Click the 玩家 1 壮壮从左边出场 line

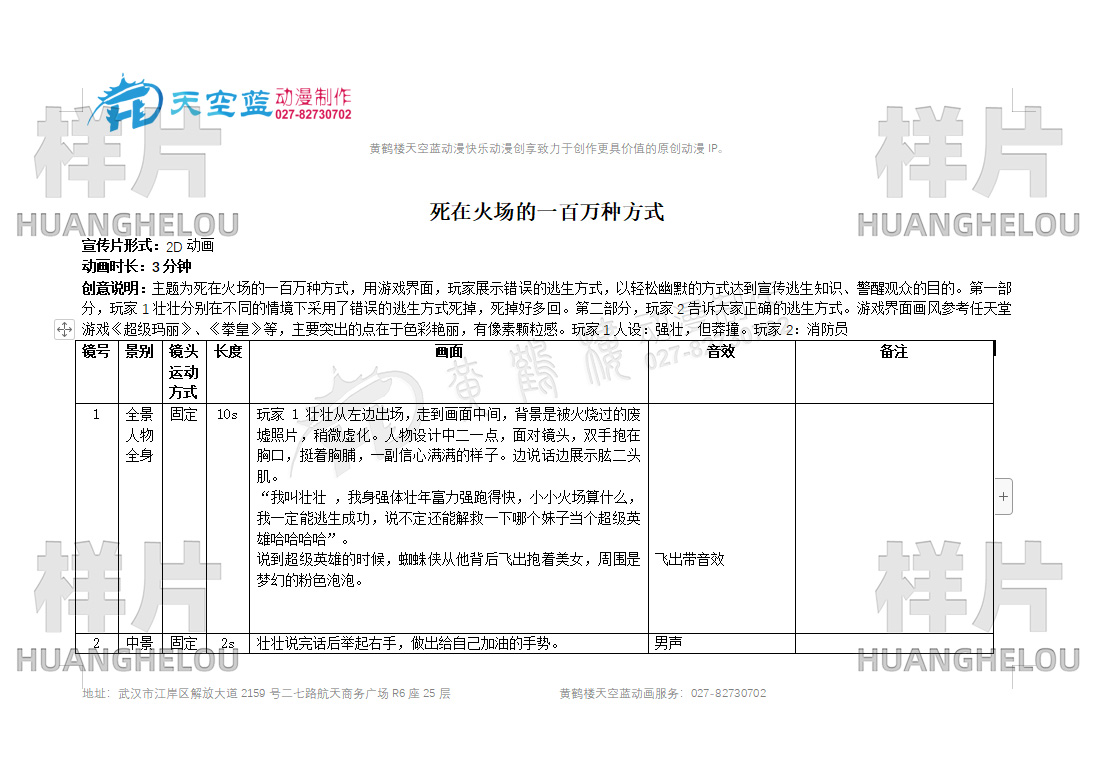(x=448, y=415)
